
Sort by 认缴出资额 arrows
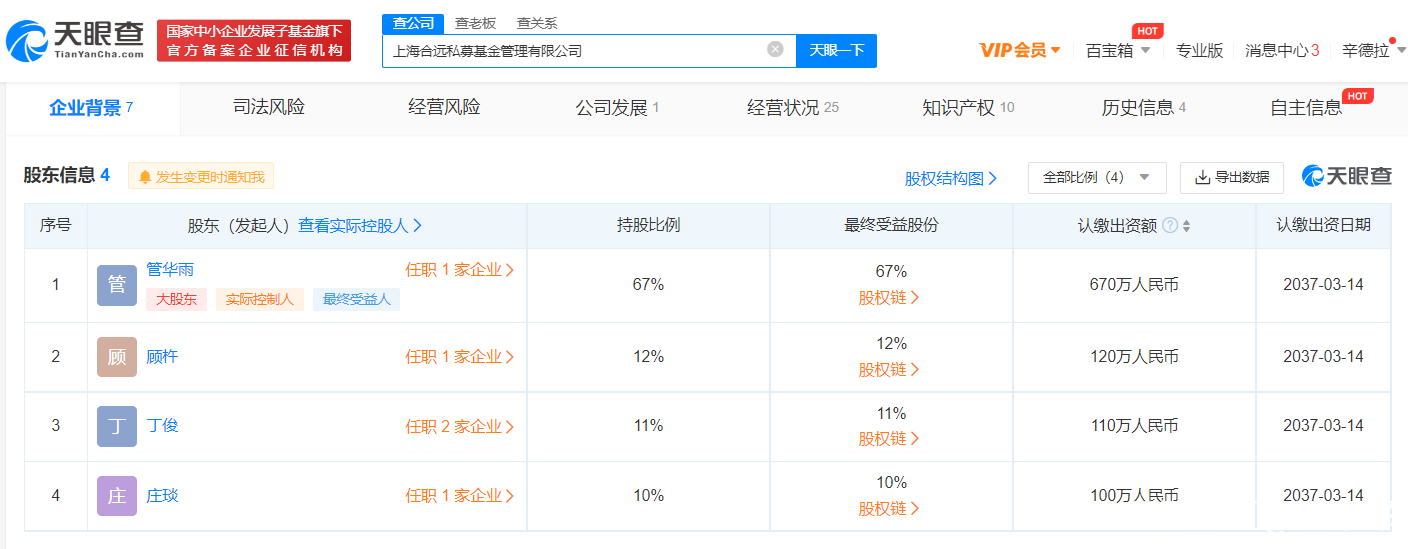(x=1186, y=226)
